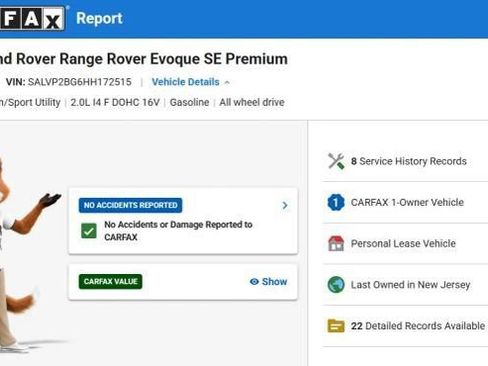This screenshot has width=488, height=366.
Task: Click the Report header title
Action: [99, 18]
